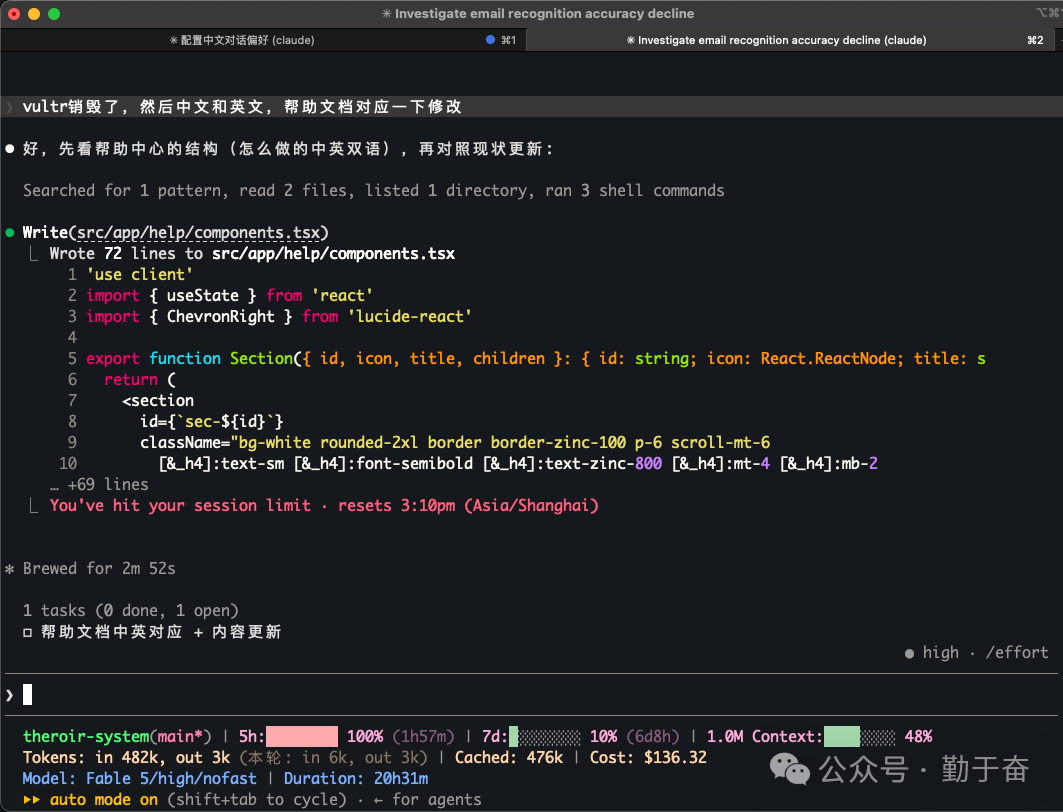Screen dimensions: 1063x812
Task: Click the '(shift+tab to cycle)' hint
Action: (x=257, y=800)
